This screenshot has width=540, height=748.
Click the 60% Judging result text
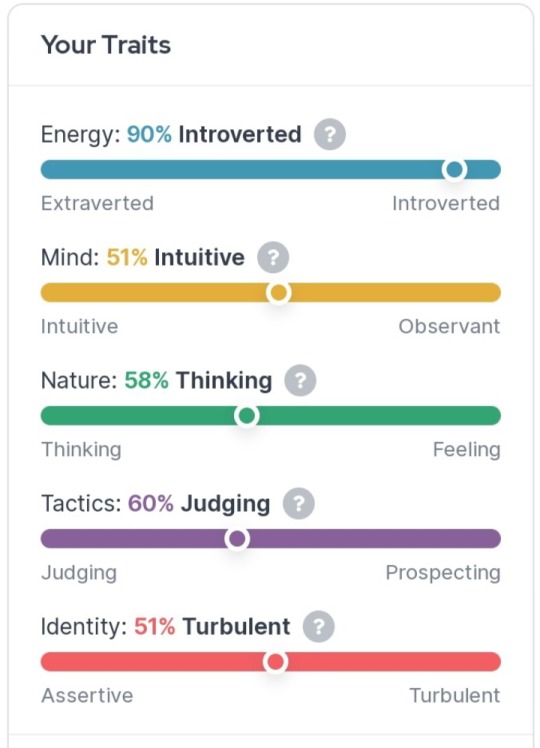coord(199,504)
